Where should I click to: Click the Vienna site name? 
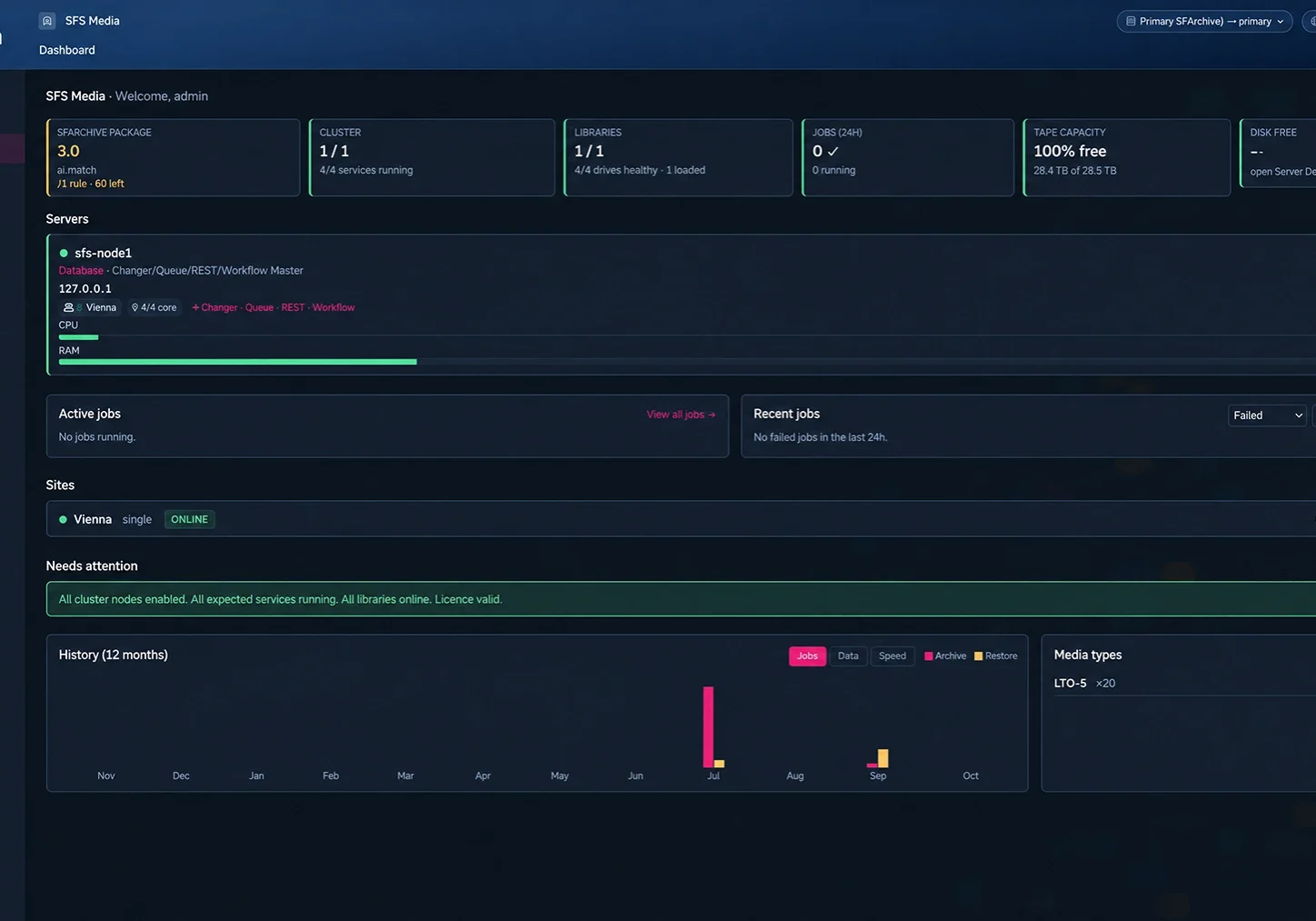[93, 519]
